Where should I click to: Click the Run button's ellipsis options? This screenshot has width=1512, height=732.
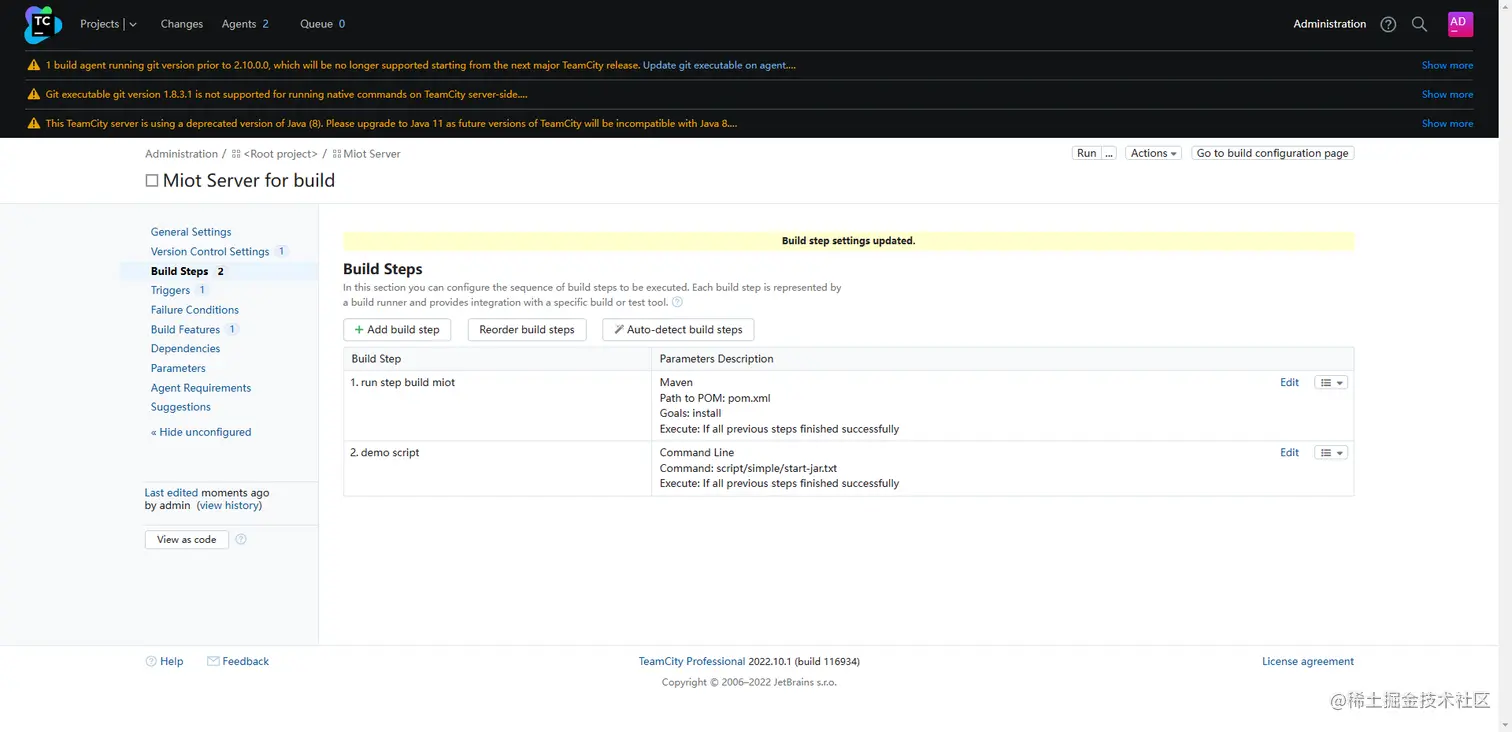pos(1109,153)
